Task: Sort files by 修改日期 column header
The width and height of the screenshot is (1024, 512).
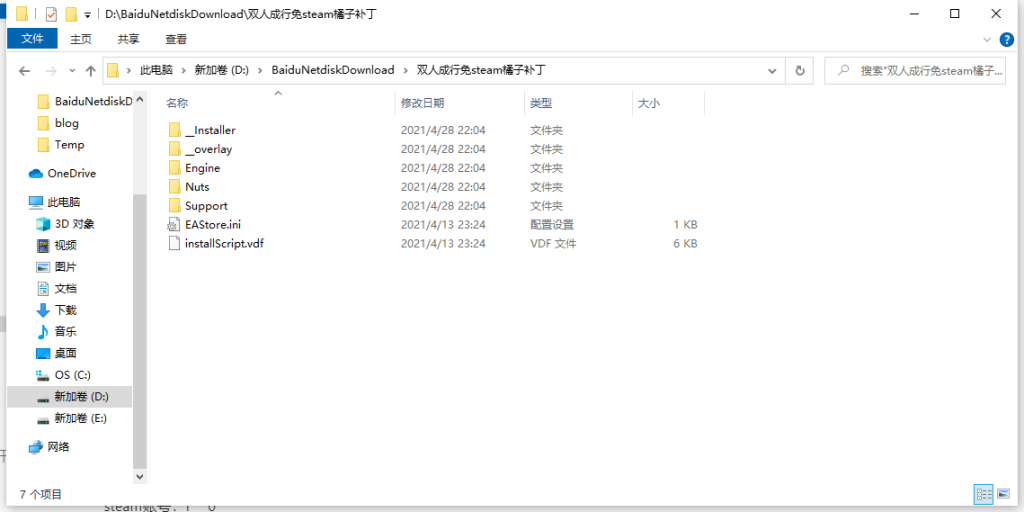Action: pyautogui.click(x=423, y=103)
